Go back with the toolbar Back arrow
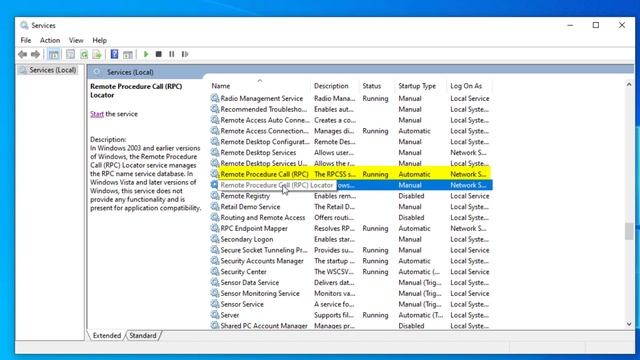Viewport: 640px width, 360px height. tap(22, 54)
